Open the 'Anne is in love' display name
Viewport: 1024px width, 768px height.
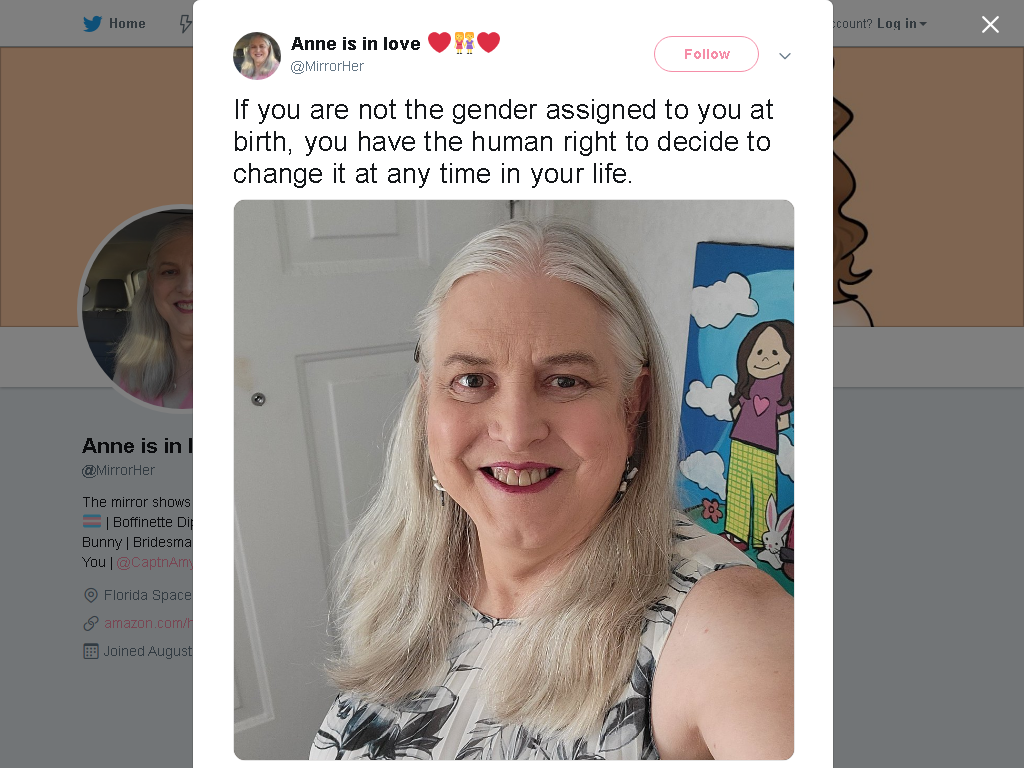pyautogui.click(x=356, y=44)
